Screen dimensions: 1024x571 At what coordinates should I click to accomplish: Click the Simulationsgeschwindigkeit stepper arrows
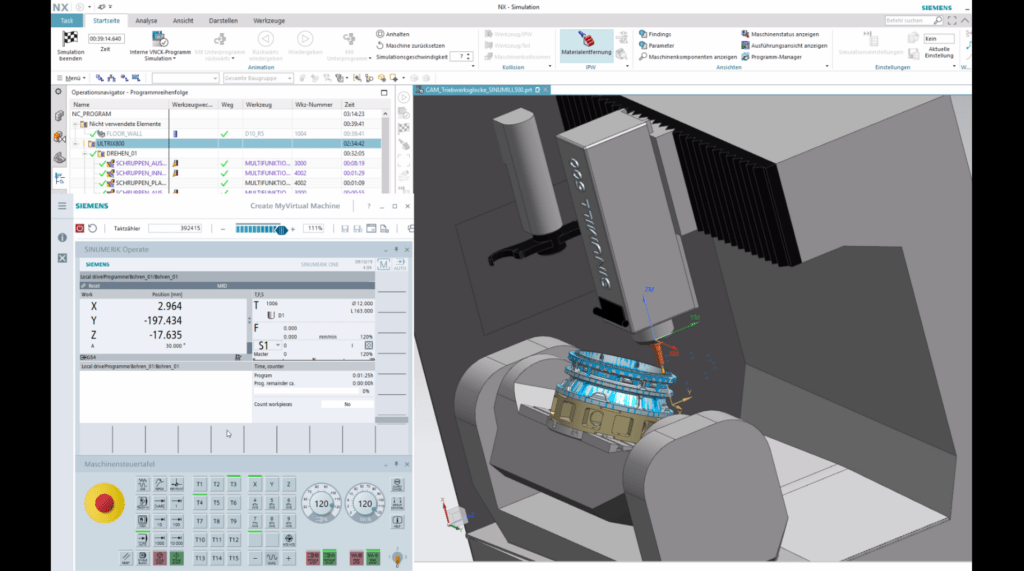[468, 57]
